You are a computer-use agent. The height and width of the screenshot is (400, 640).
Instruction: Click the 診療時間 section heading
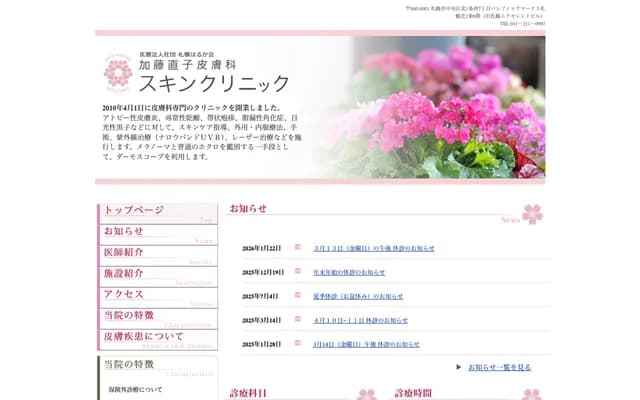point(413,393)
